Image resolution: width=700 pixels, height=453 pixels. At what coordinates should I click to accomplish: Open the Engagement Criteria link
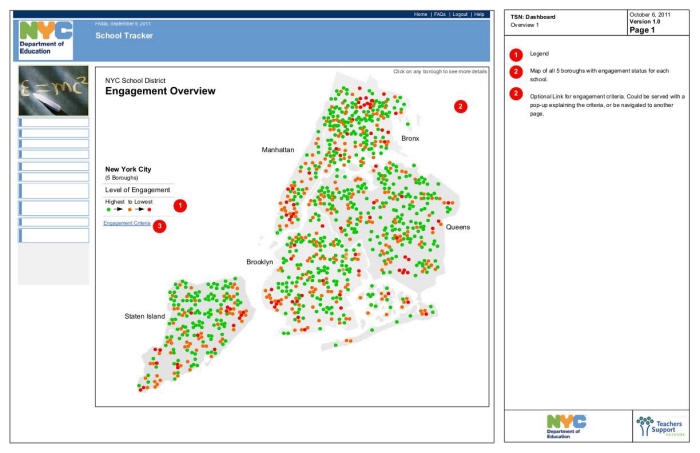pyautogui.click(x=127, y=224)
